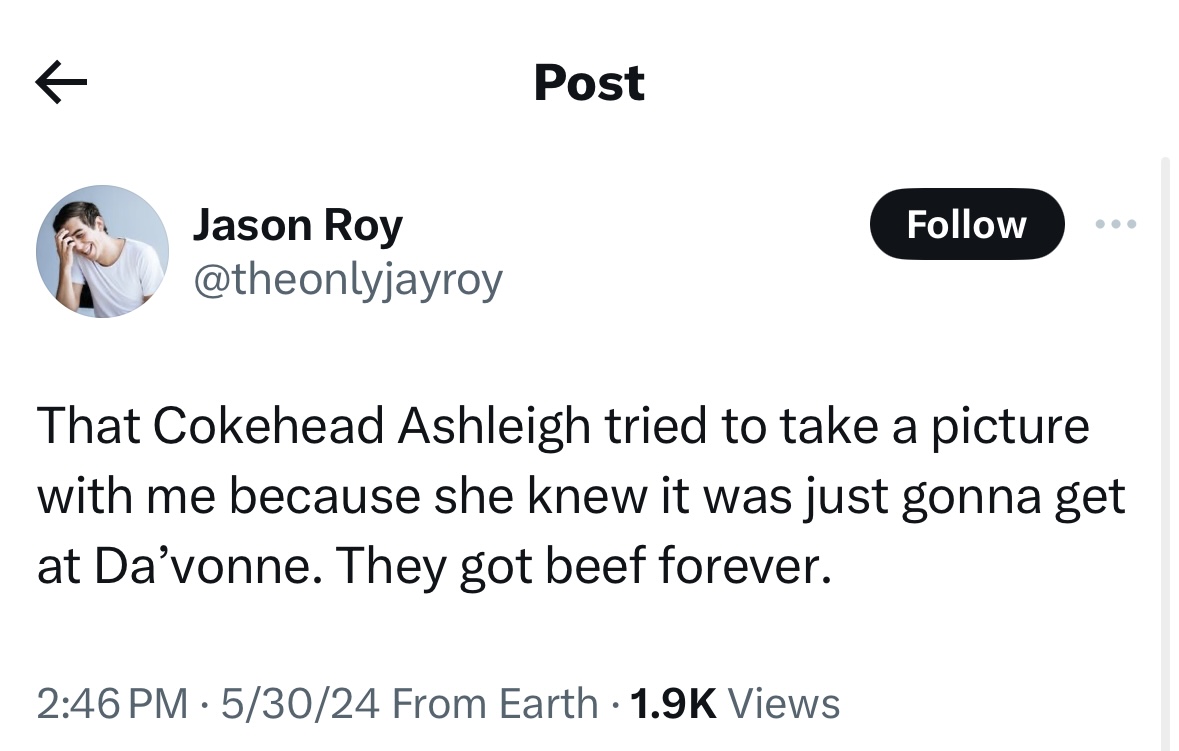The image size is (1179, 751).
Task: Tap the Post header title
Action: (590, 83)
